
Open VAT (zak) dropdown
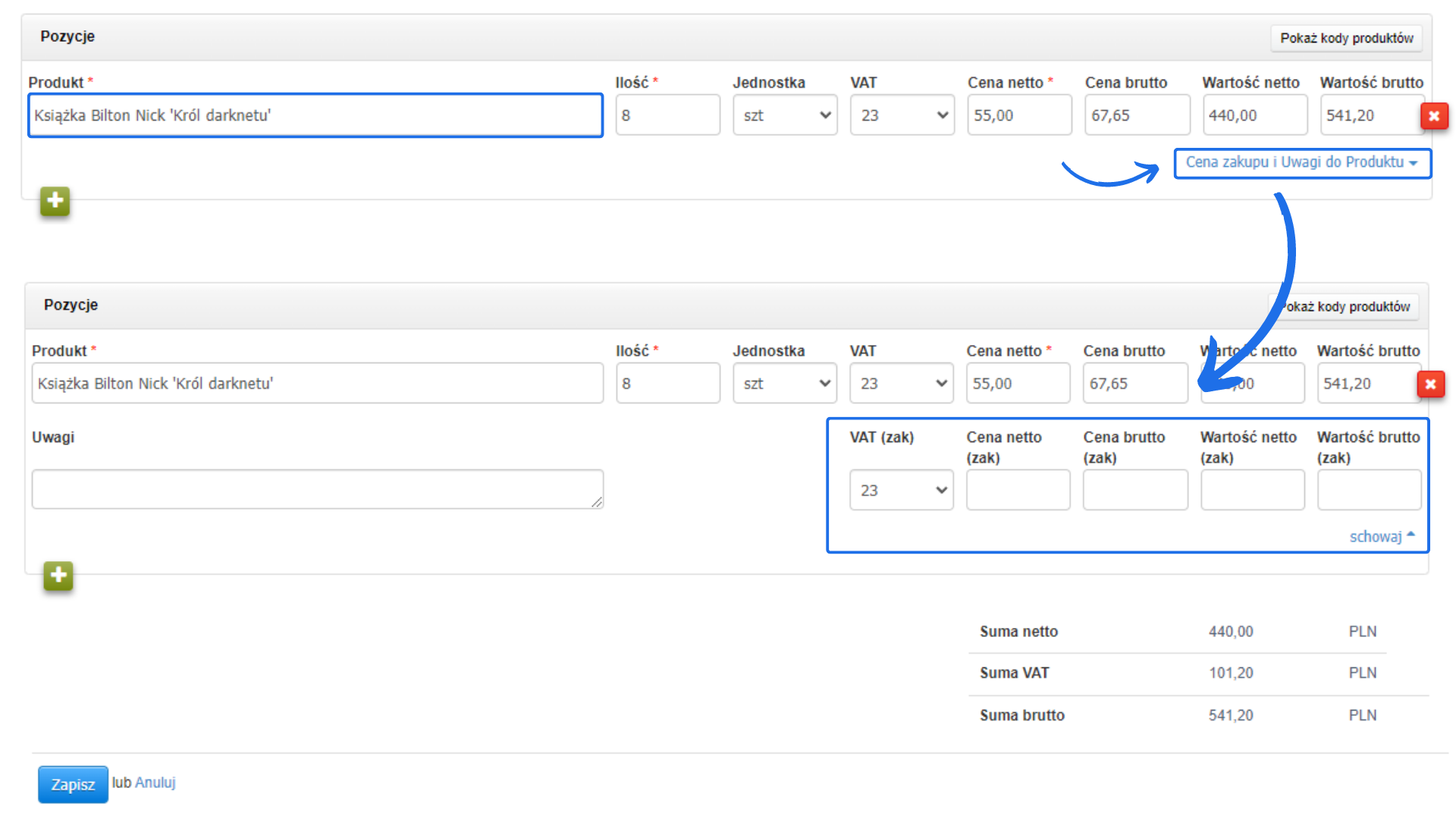(x=901, y=491)
